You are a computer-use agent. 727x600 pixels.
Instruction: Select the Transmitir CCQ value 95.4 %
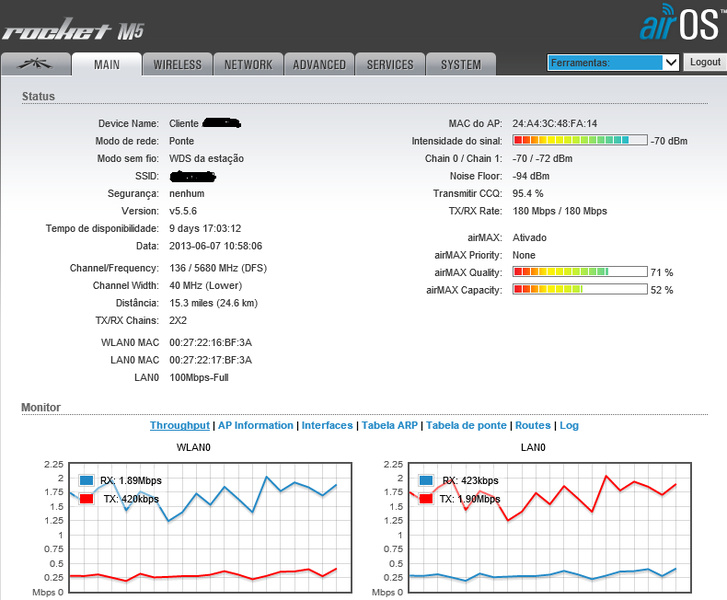click(528, 193)
